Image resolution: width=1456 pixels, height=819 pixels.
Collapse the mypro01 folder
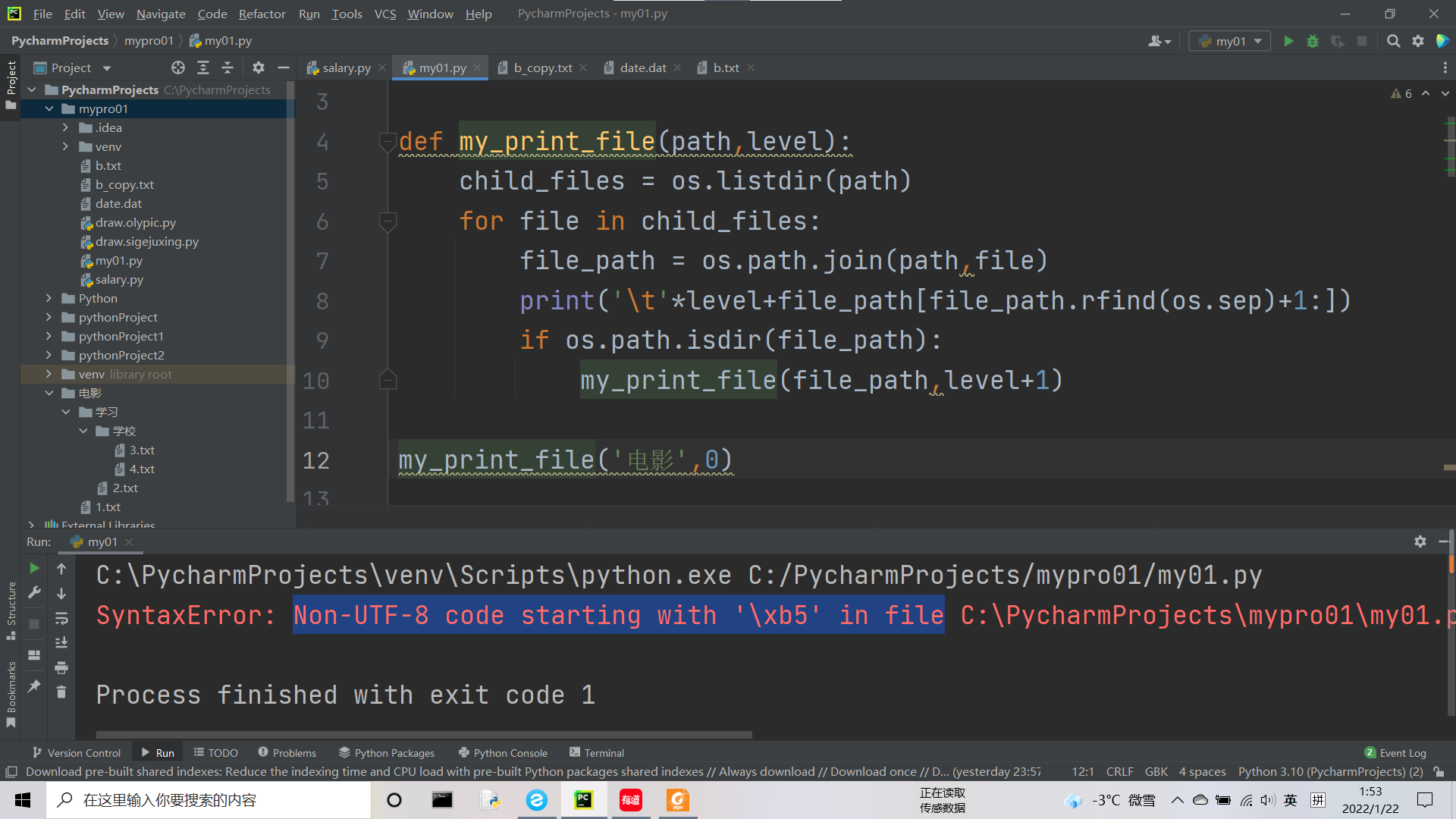(49, 108)
